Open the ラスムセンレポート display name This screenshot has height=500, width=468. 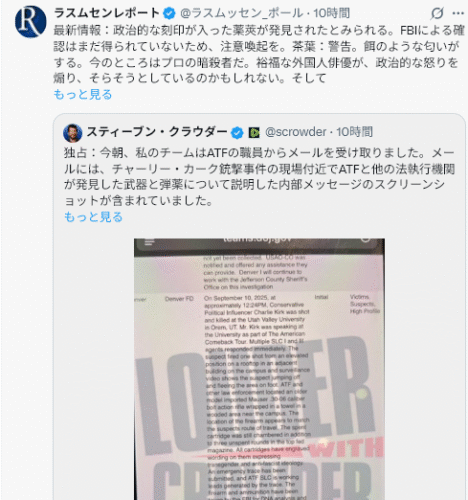pos(107,13)
